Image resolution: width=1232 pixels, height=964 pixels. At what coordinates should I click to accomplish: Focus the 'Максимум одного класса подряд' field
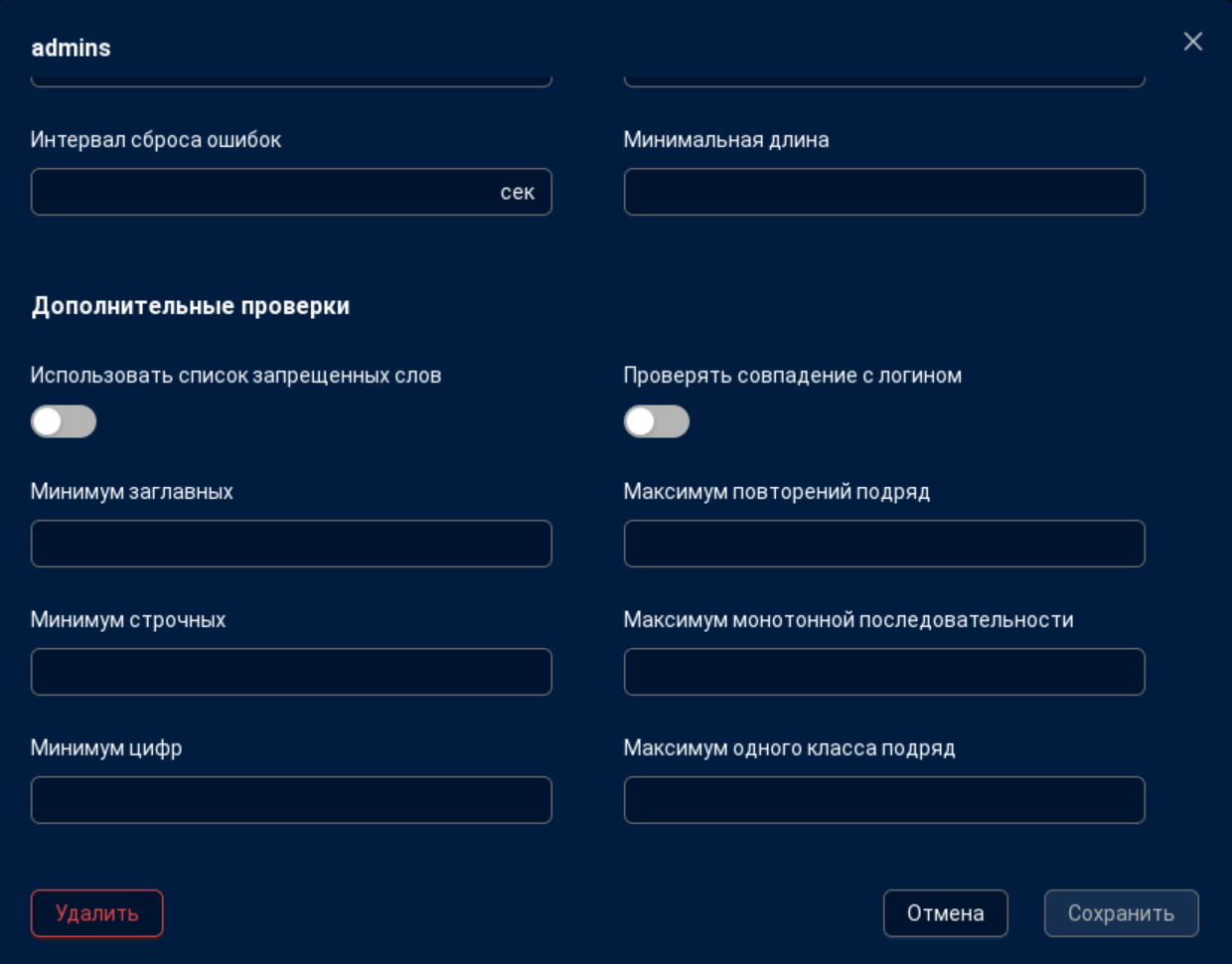coord(883,800)
